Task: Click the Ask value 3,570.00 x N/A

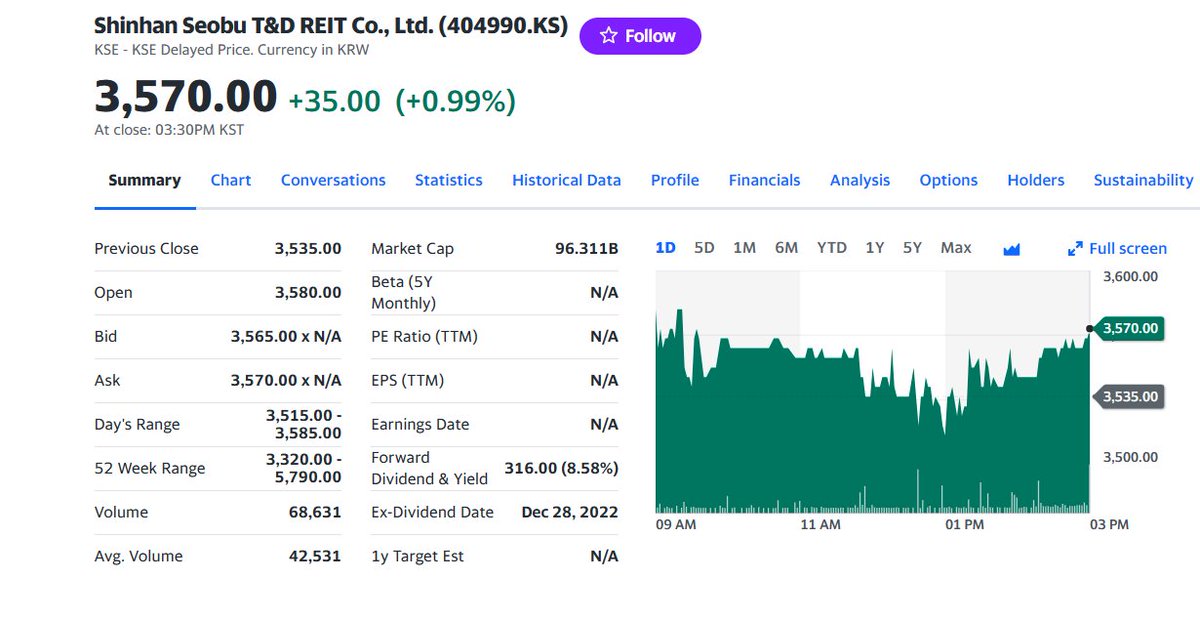Action: [286, 381]
